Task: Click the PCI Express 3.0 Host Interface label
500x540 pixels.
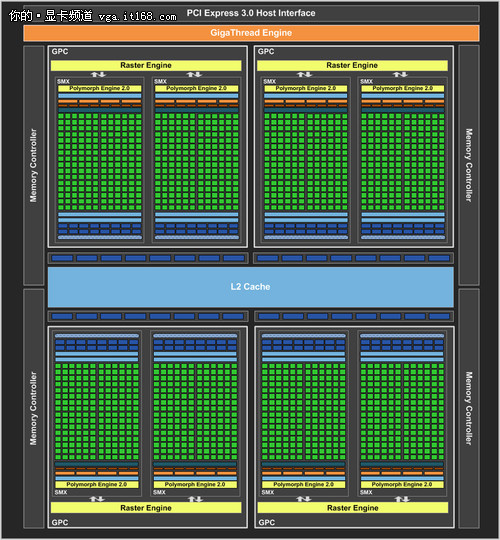Action: [251, 13]
